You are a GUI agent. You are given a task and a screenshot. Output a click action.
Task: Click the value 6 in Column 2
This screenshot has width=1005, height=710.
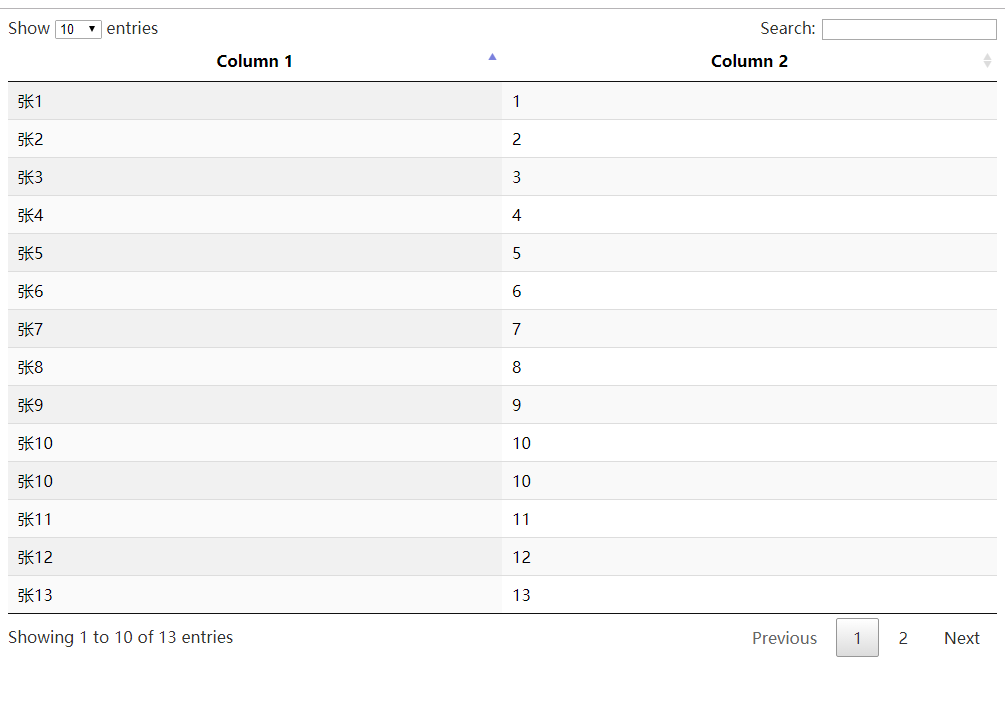(517, 291)
